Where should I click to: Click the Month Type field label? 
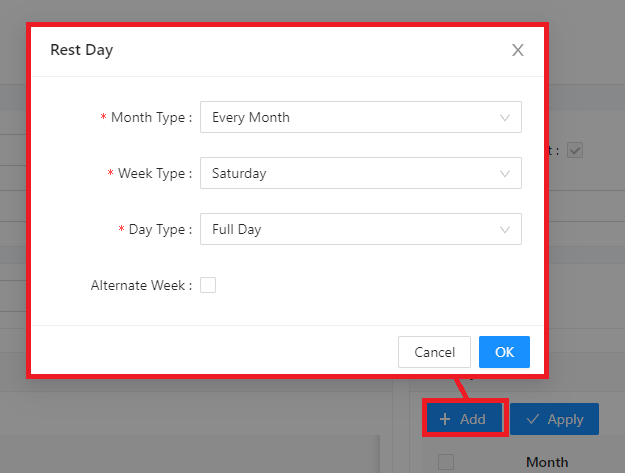[x=151, y=117]
